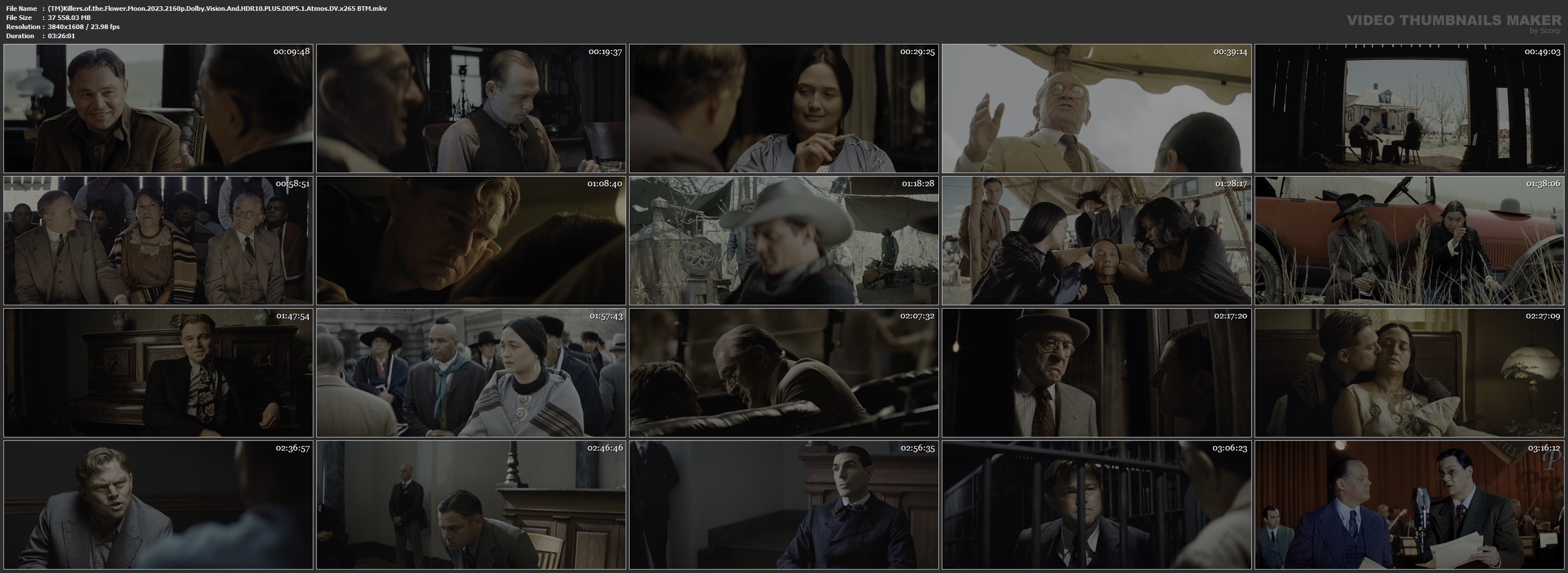1568x573 pixels.
Task: Pick the 02:27:09 thumbnail
Action: [x=1410, y=373]
